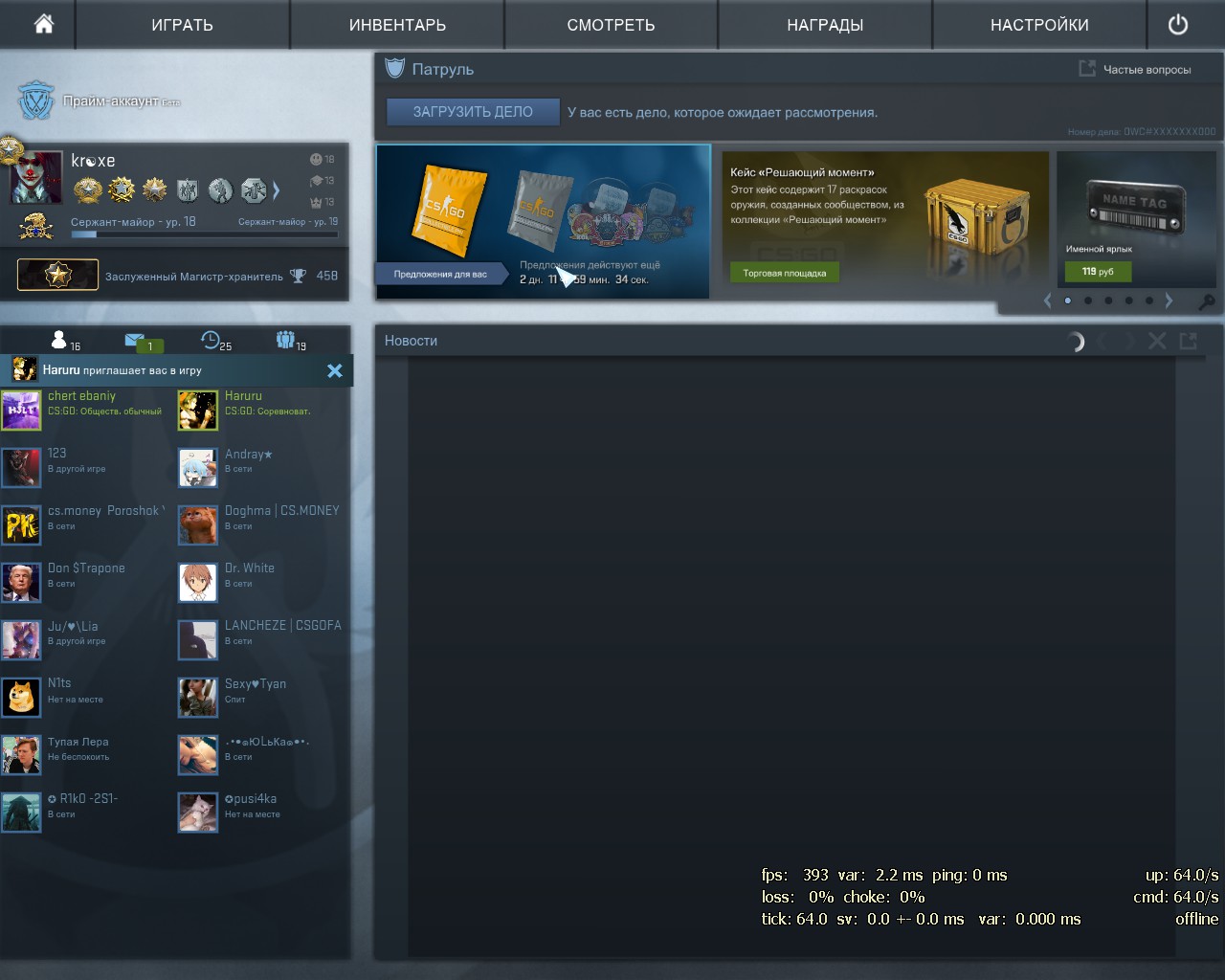Close the Новости panel
Screen dimensions: 1225x980
coord(1157,341)
